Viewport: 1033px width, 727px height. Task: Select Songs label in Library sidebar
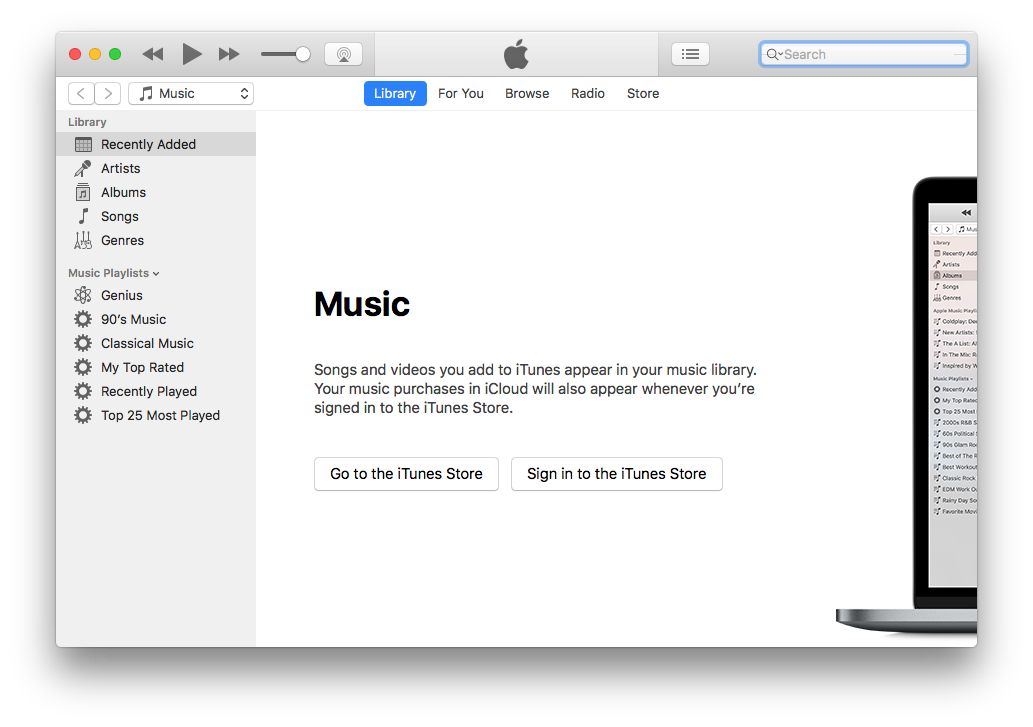click(x=119, y=217)
